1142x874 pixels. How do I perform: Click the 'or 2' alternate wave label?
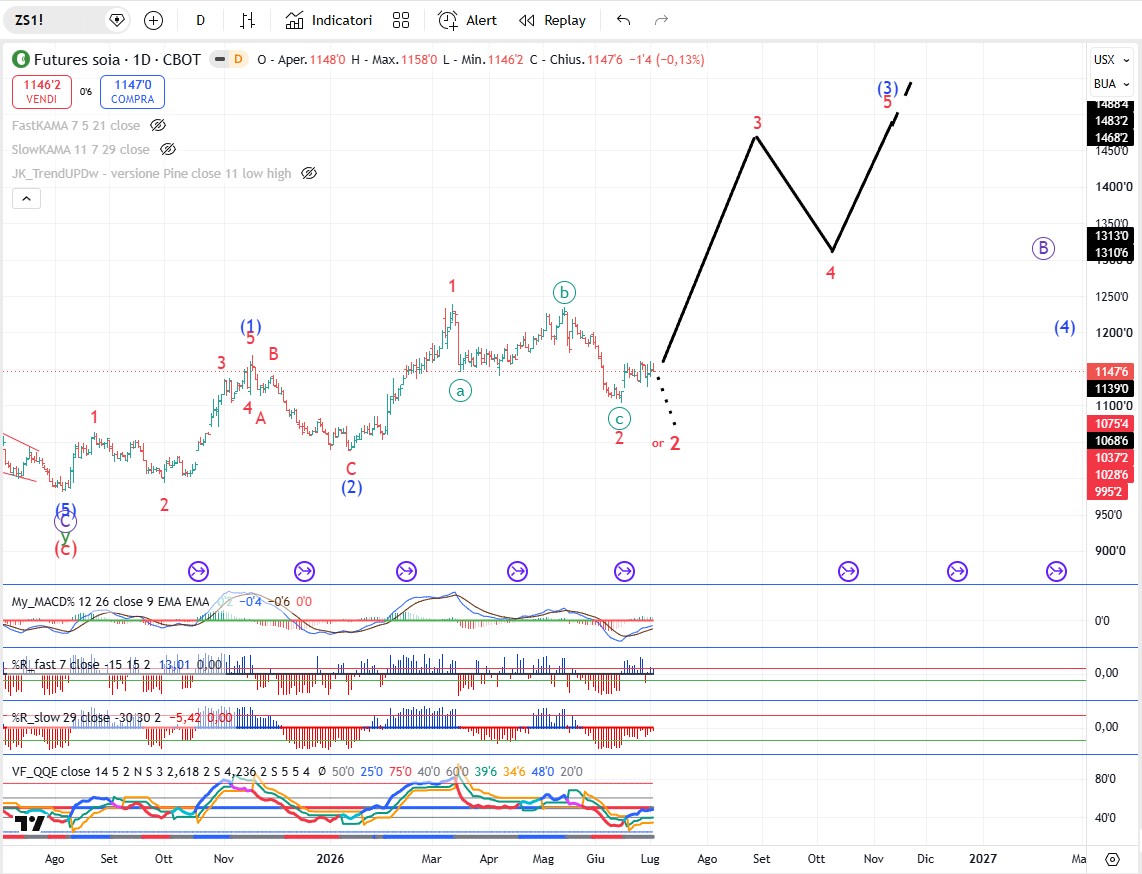pos(666,443)
